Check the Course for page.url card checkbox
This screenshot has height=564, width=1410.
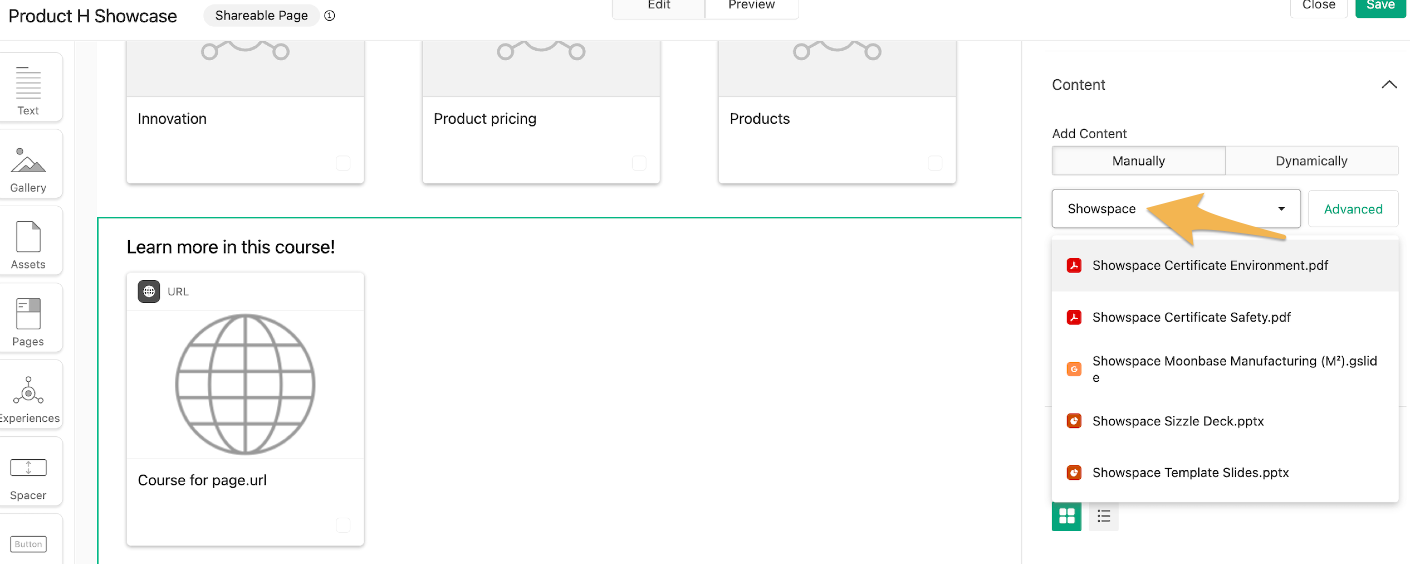343,525
